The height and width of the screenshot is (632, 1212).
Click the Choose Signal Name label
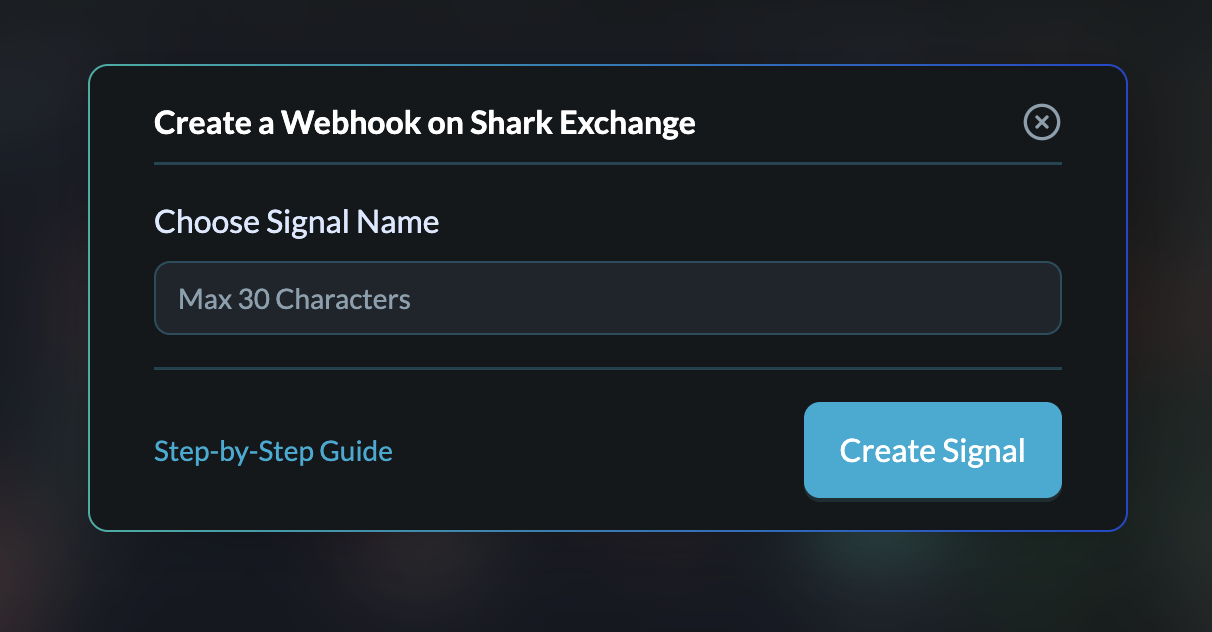pyautogui.click(x=296, y=221)
